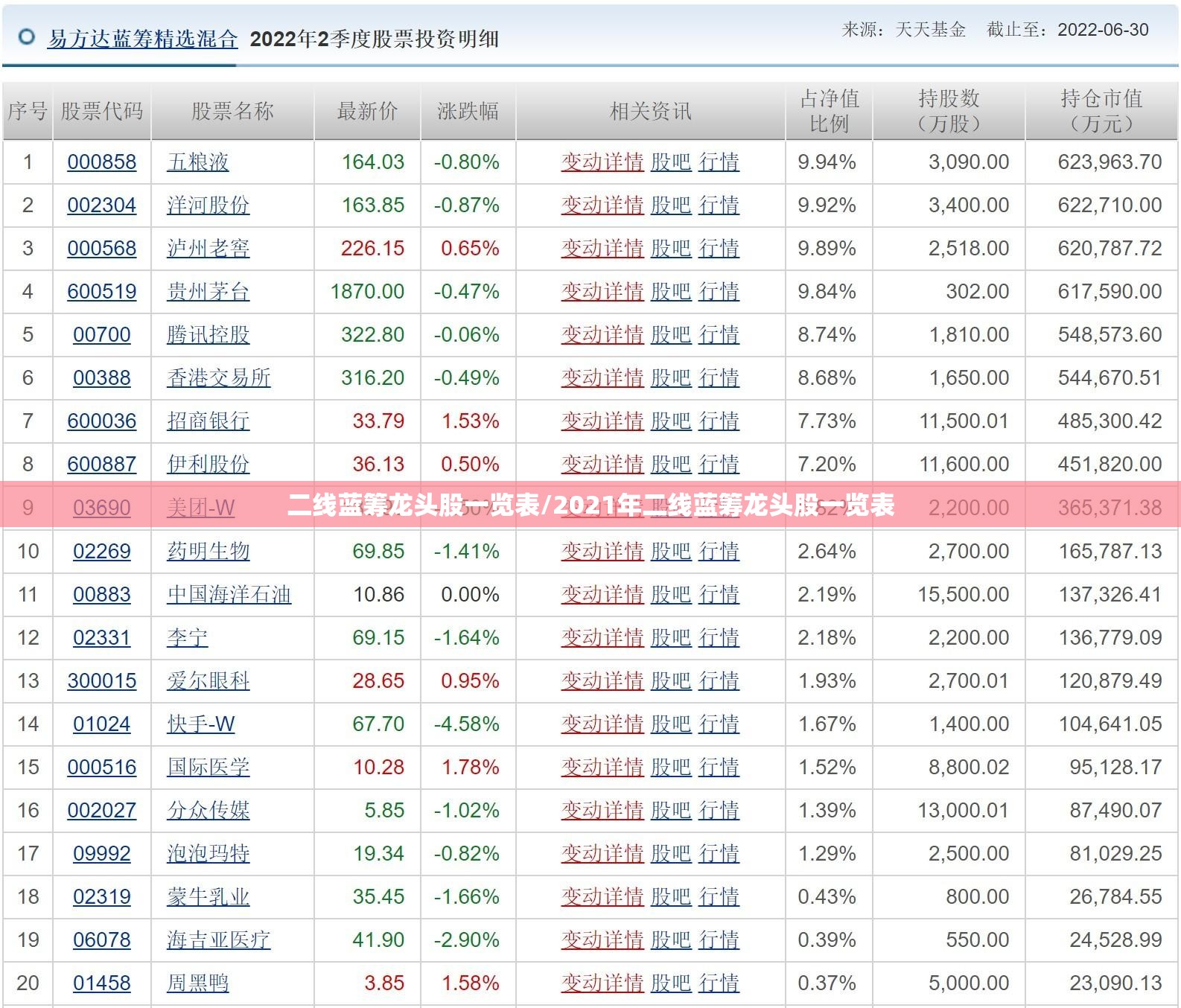Viewport: 1181px width, 1008px height.
Task: Open stock code 600519 link
Action: click(x=102, y=291)
